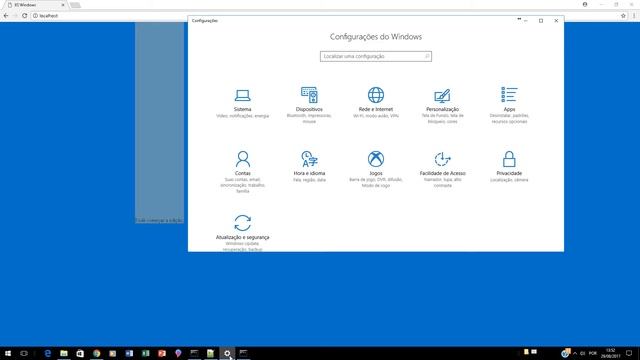Open the Microsoft Store from the taskbar
Image resolution: width=640 pixels, height=360 pixels.
[x=80, y=353]
